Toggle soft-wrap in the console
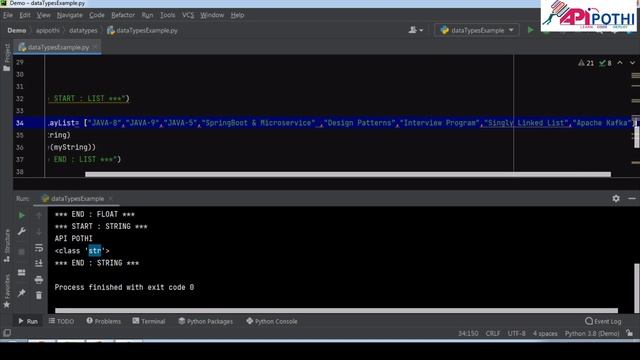 [x=39, y=247]
